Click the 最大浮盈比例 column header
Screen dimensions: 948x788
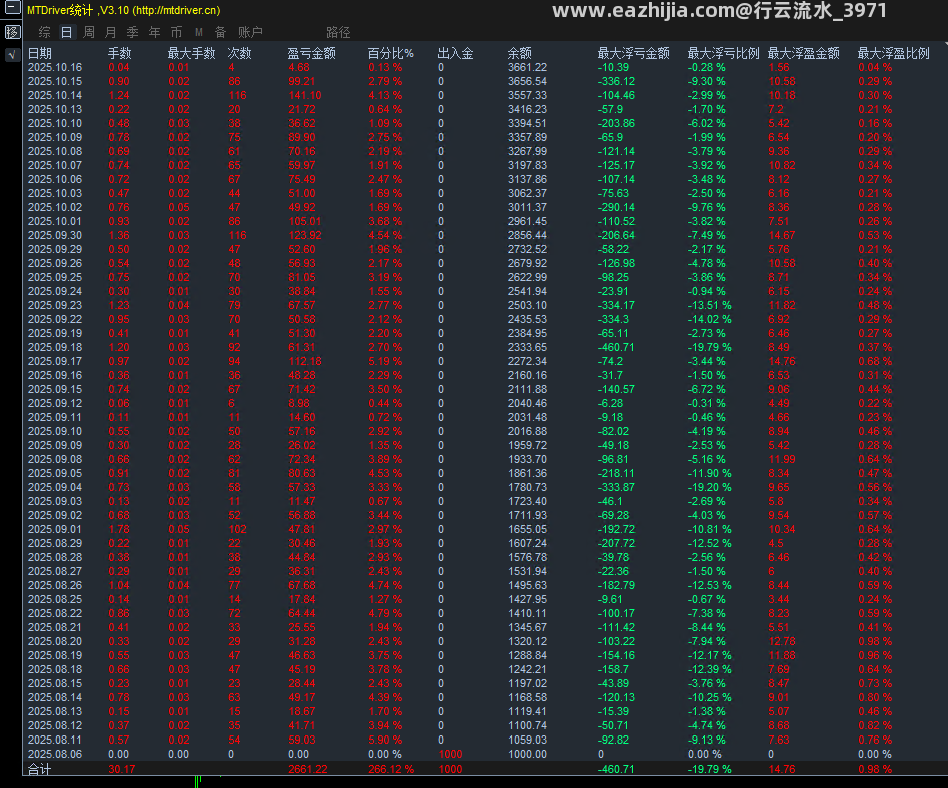[894, 53]
